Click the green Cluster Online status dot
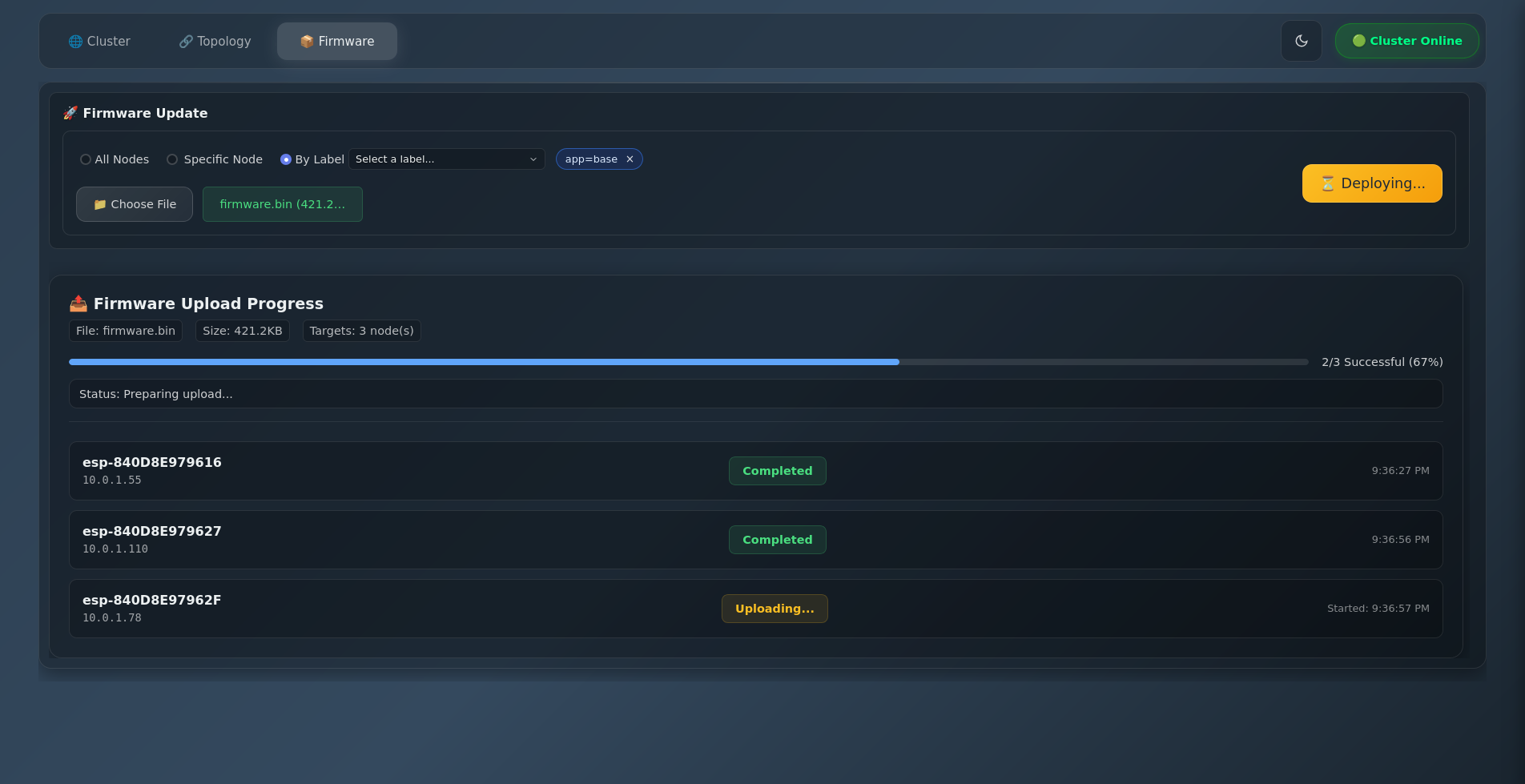Screen dimensions: 1525x784 click(x=1358, y=41)
